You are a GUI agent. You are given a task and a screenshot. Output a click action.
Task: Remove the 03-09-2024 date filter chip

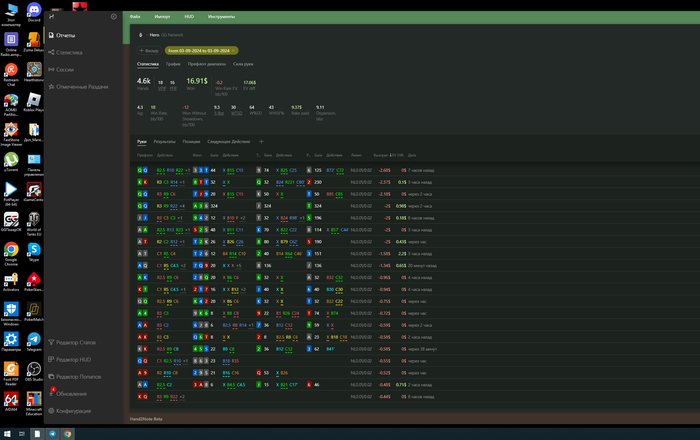click(233, 50)
